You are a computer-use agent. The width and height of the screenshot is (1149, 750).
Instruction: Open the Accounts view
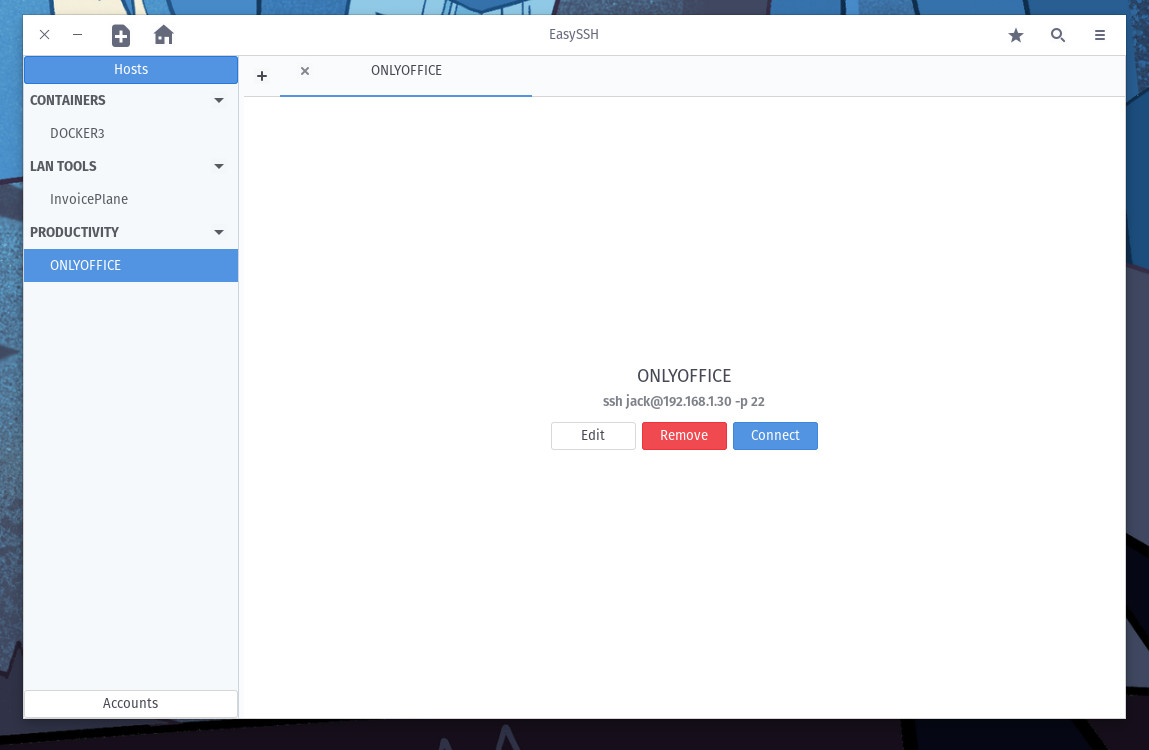click(x=130, y=703)
